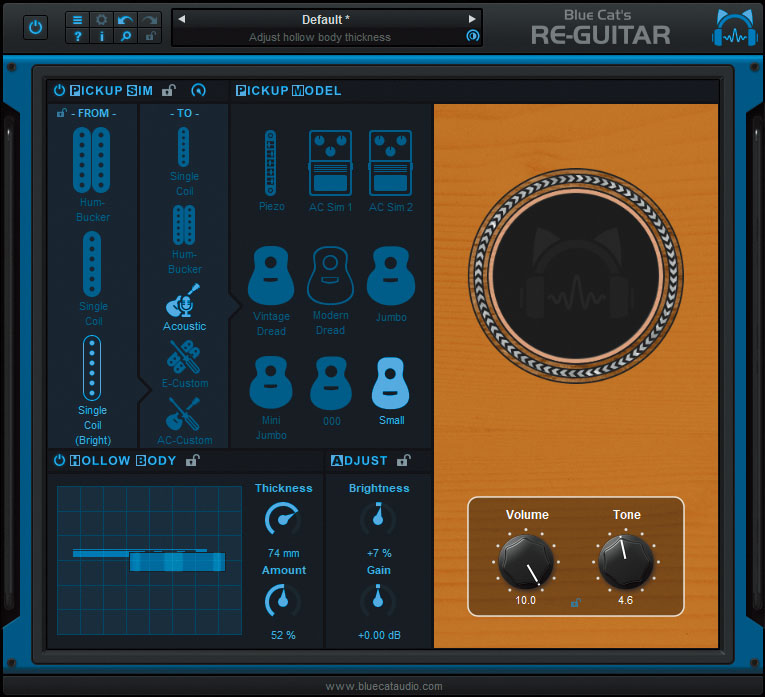Select FROM Hum-Bucker pickup
Viewport: 765px width, 697px height.
coord(92,175)
